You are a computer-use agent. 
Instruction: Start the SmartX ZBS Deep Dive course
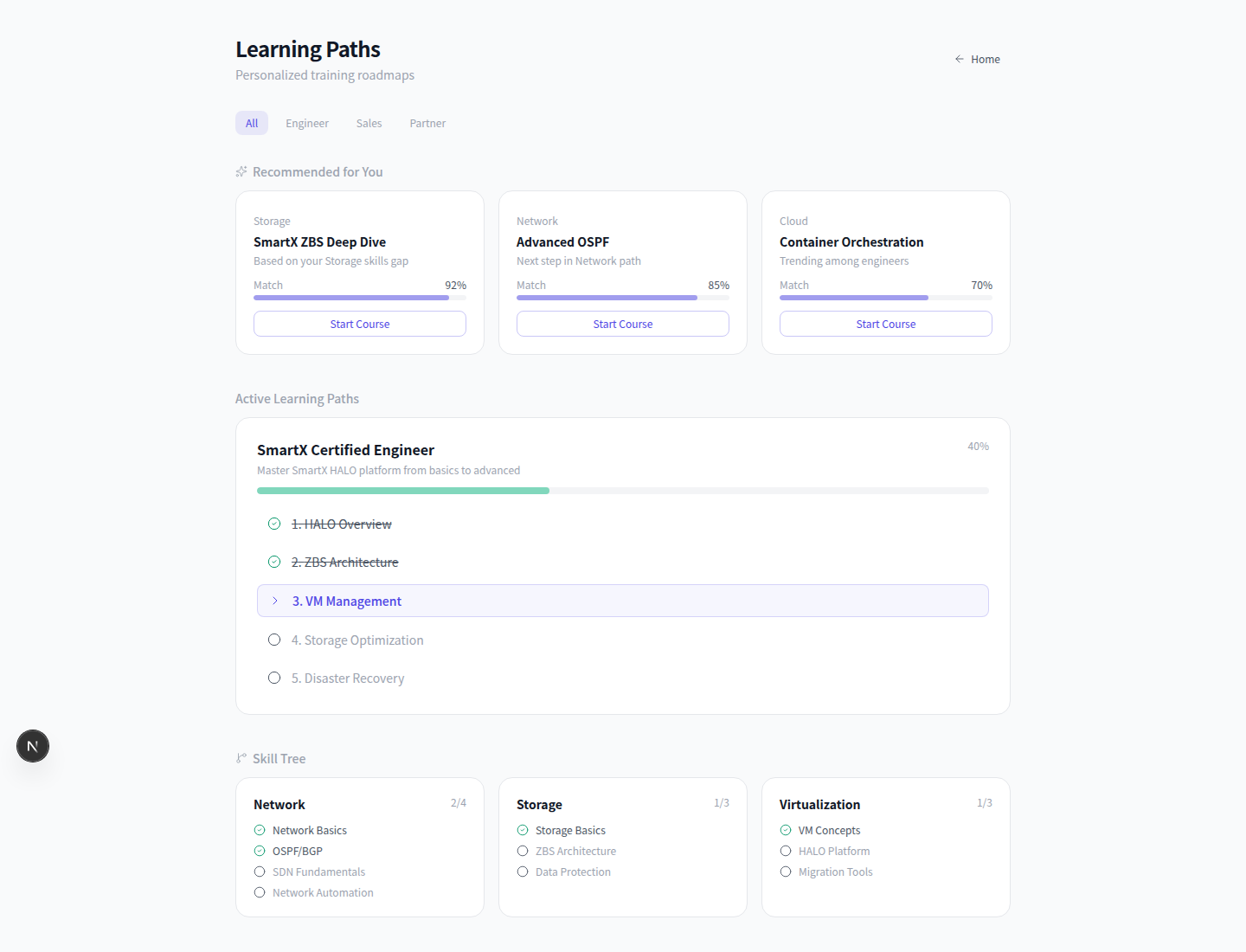pos(360,324)
